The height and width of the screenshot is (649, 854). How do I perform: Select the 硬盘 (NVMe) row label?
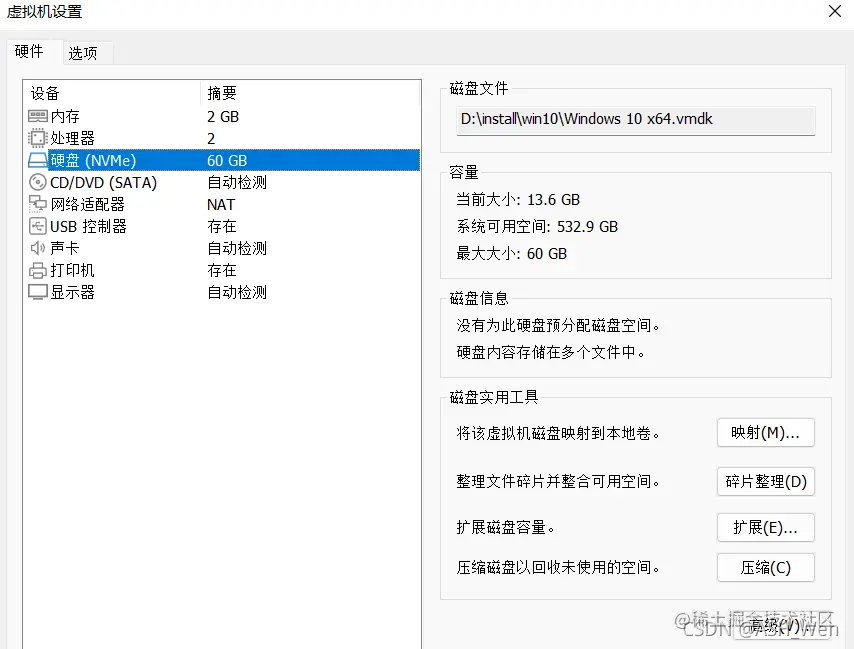93,160
